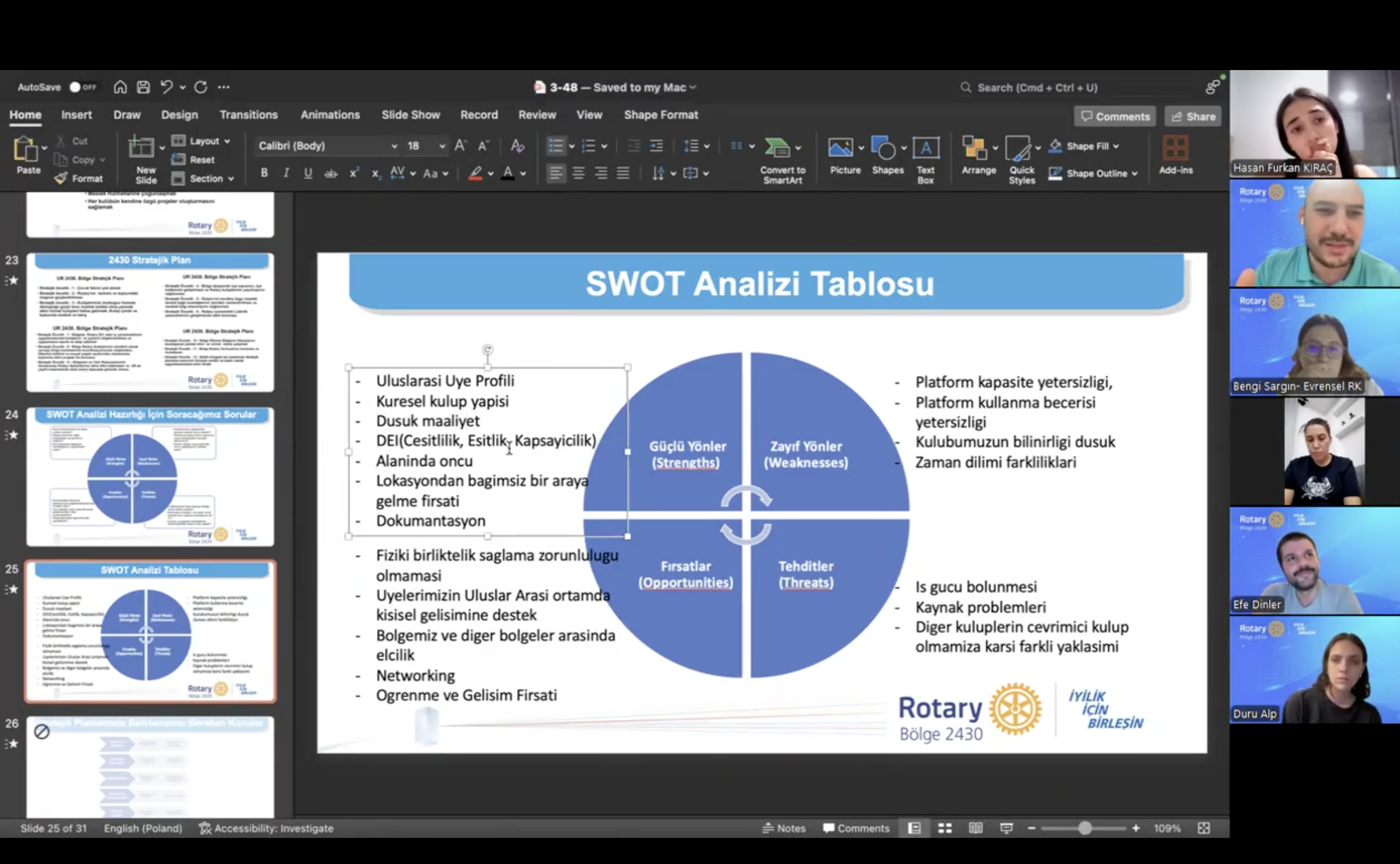
Task: Click the Home icon in title bar
Action: [x=120, y=87]
